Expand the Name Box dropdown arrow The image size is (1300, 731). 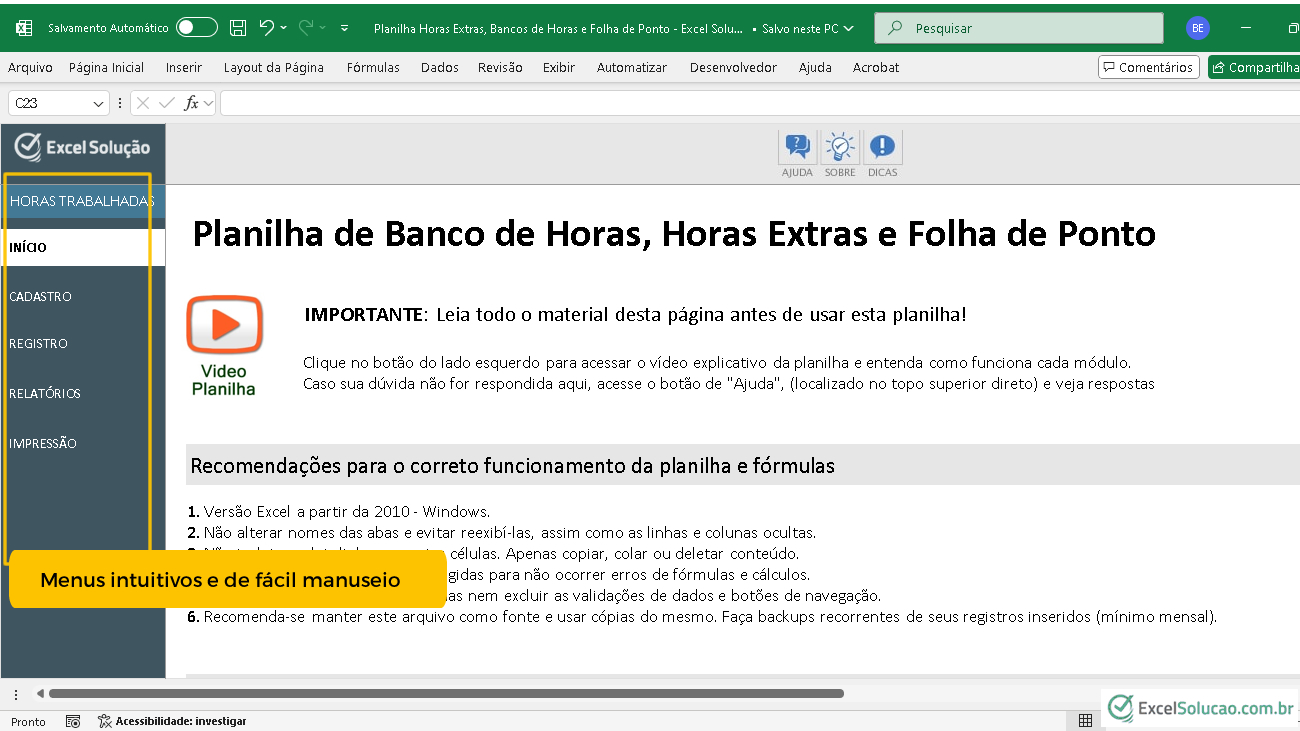click(98, 104)
